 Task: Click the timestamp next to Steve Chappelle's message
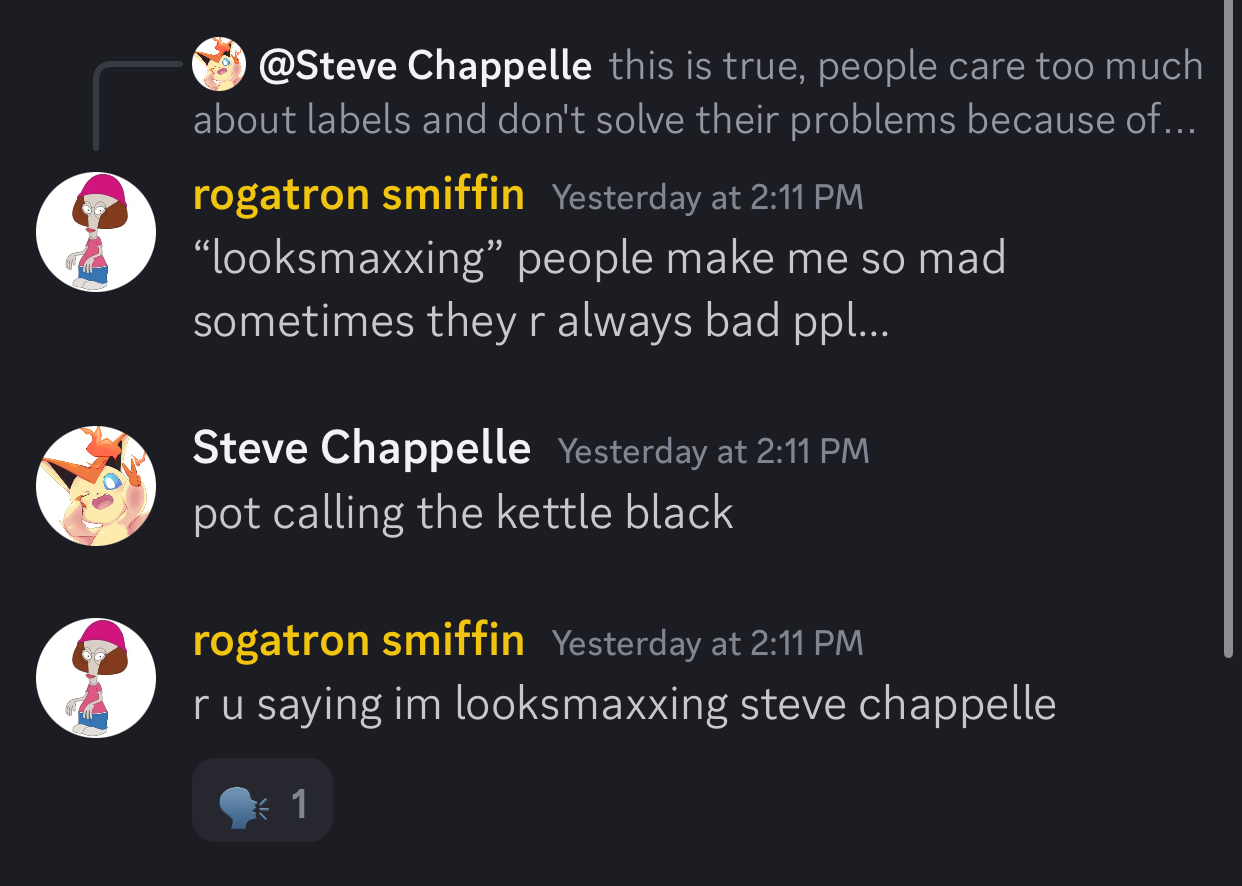tap(713, 451)
